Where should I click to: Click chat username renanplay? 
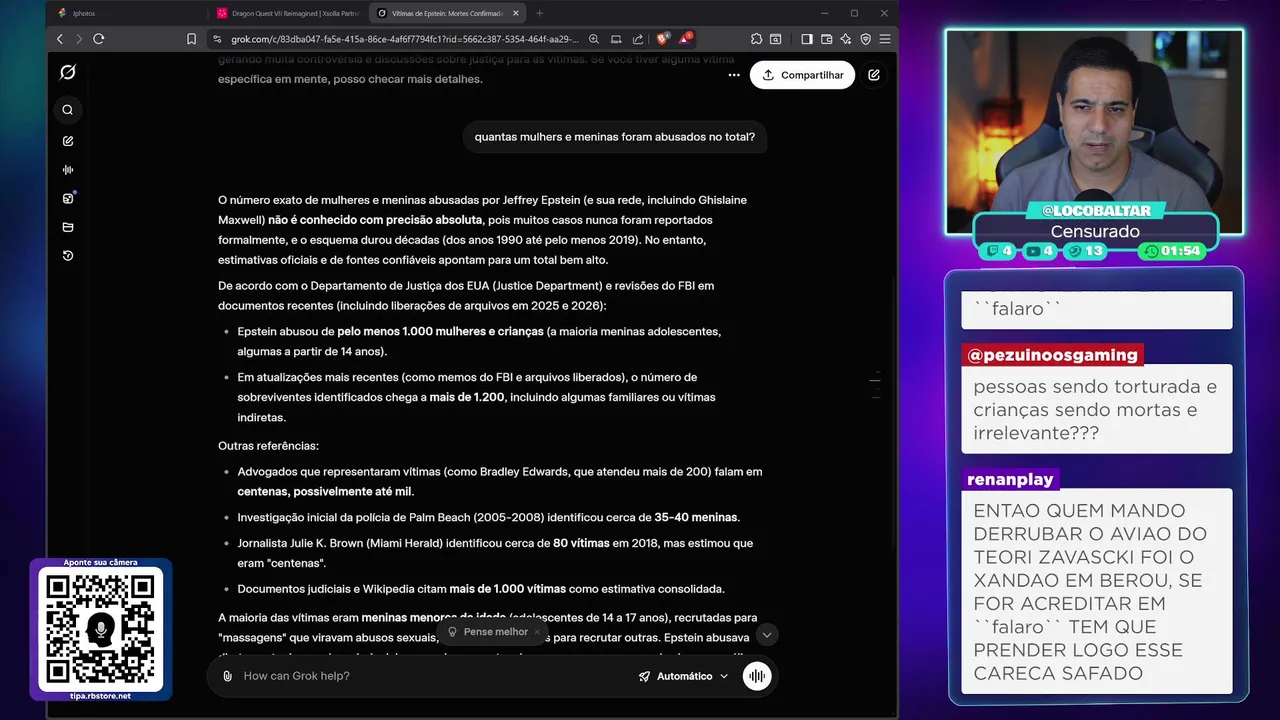(x=1010, y=479)
